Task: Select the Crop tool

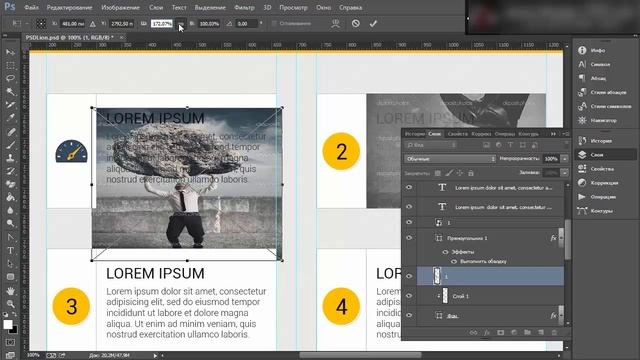Action: tap(11, 104)
